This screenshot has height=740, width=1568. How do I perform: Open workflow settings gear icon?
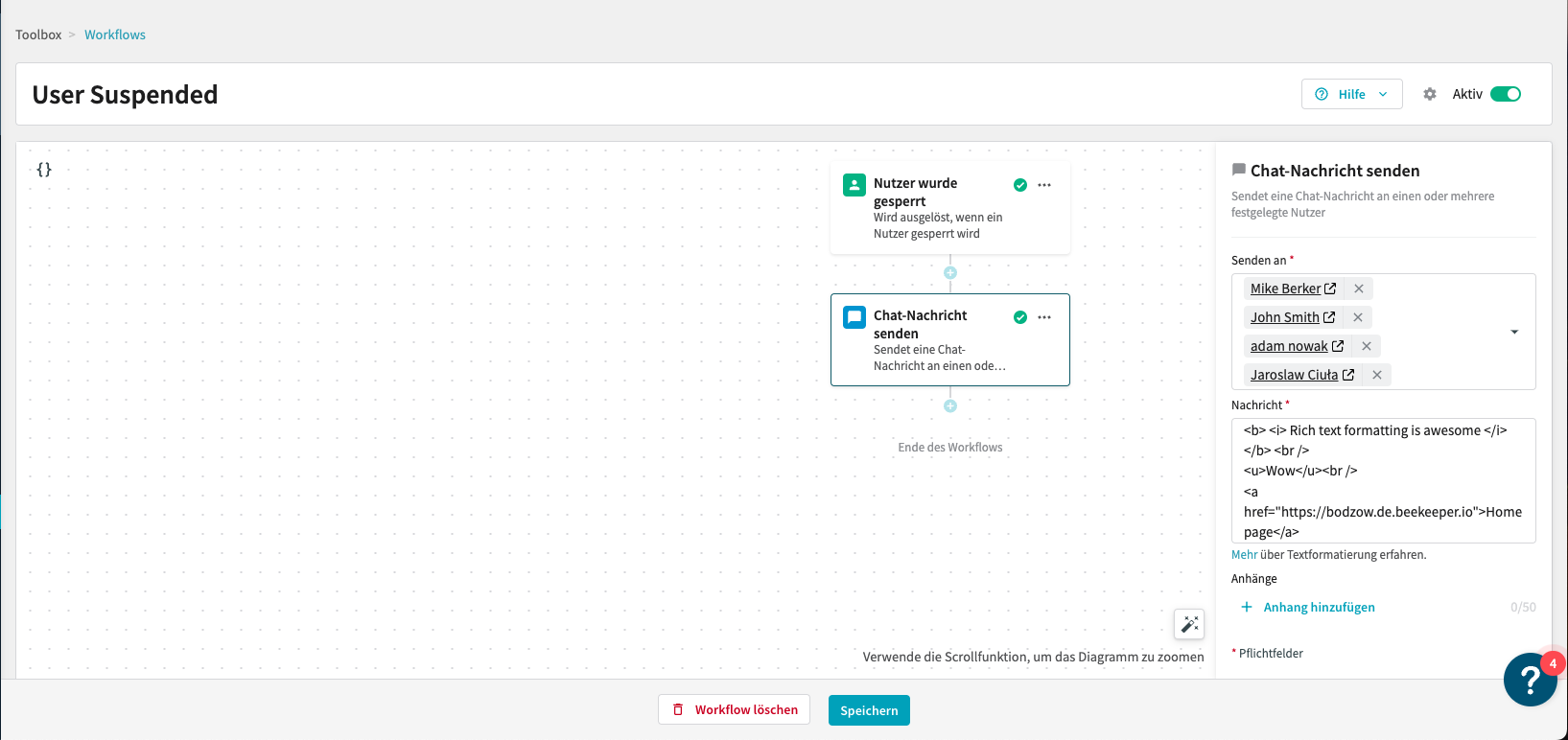[x=1430, y=94]
